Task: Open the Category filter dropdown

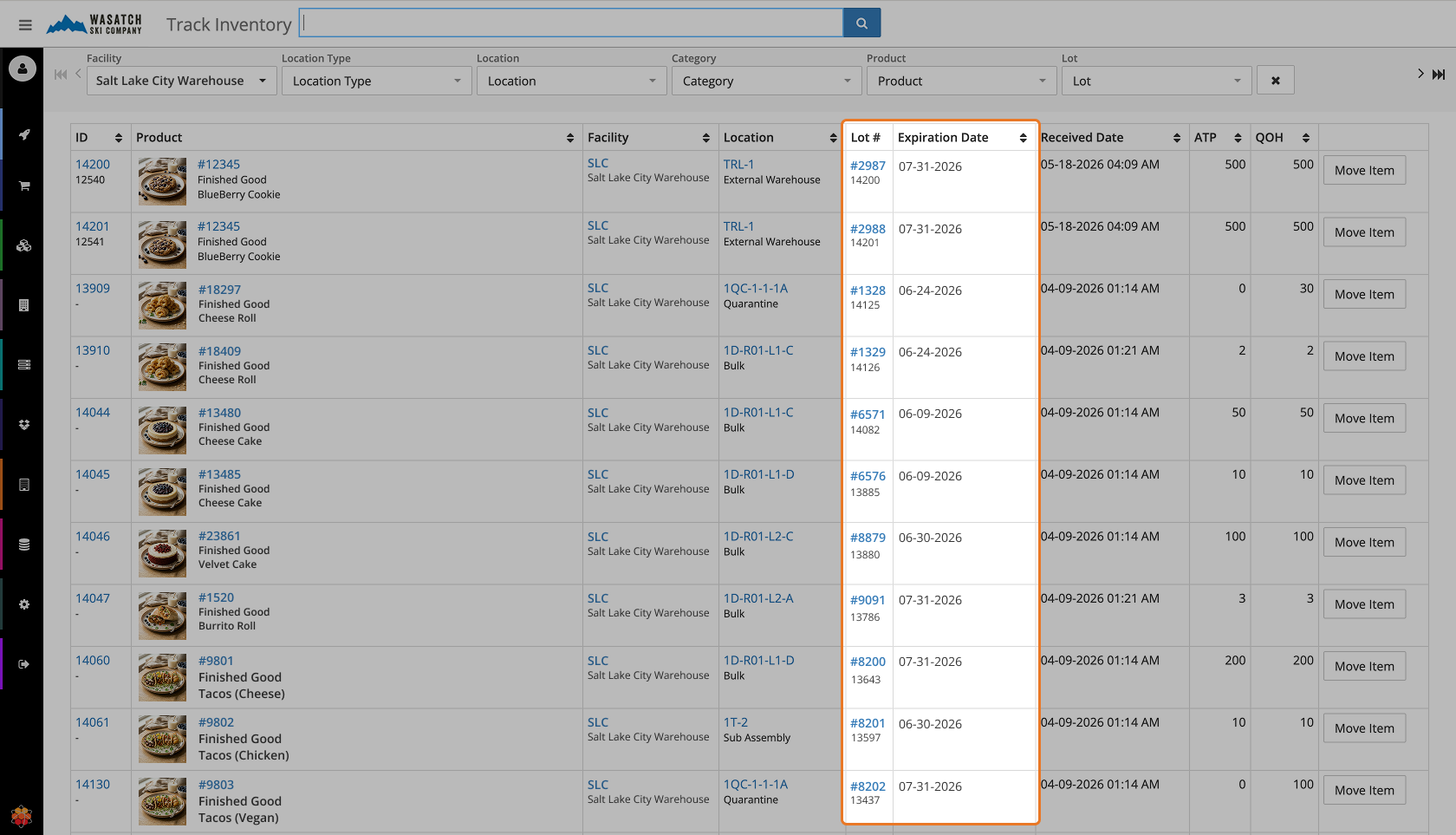Action: coord(767,81)
